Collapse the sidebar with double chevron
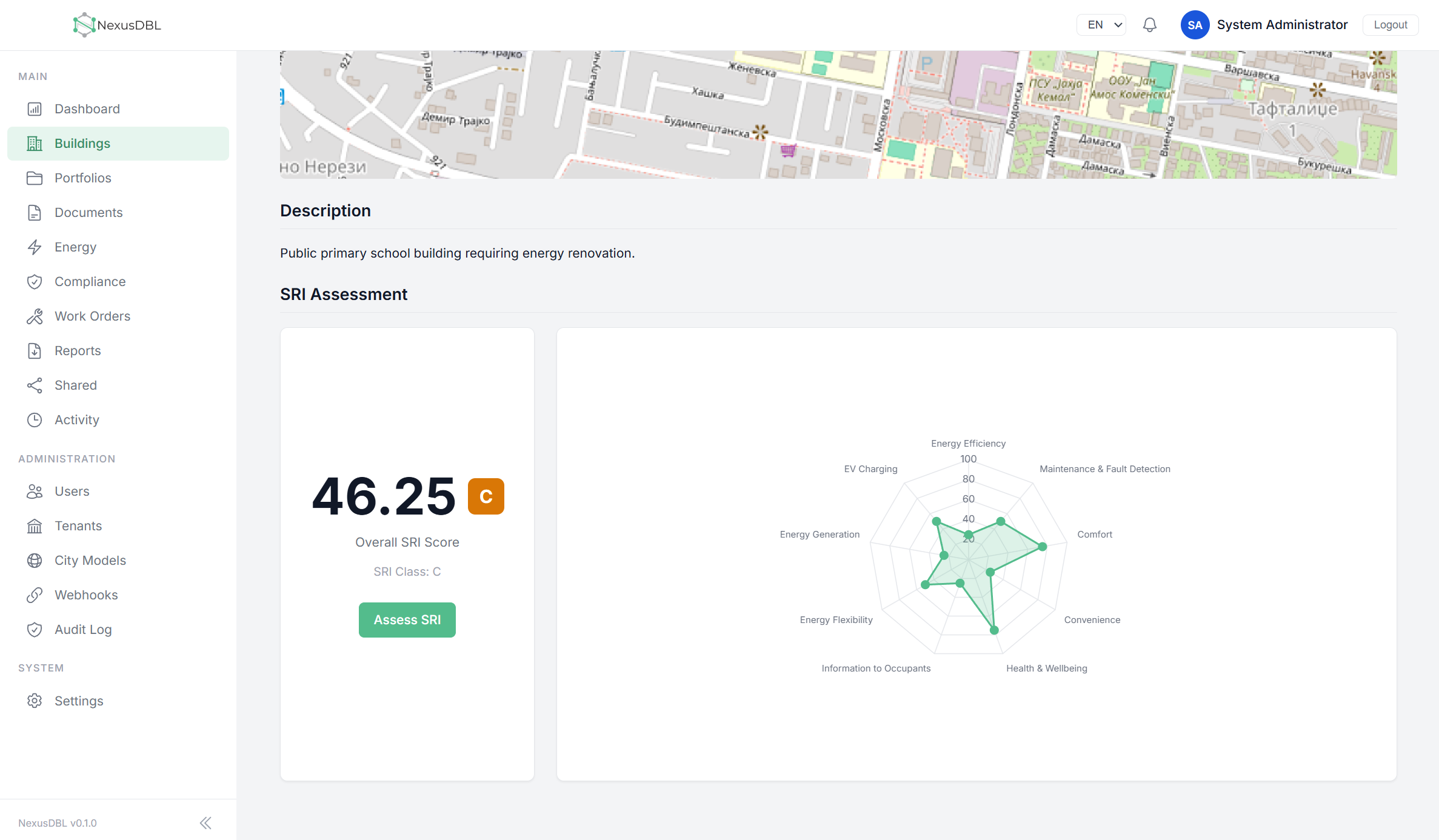Screen dimensions: 1439x840 205,823
